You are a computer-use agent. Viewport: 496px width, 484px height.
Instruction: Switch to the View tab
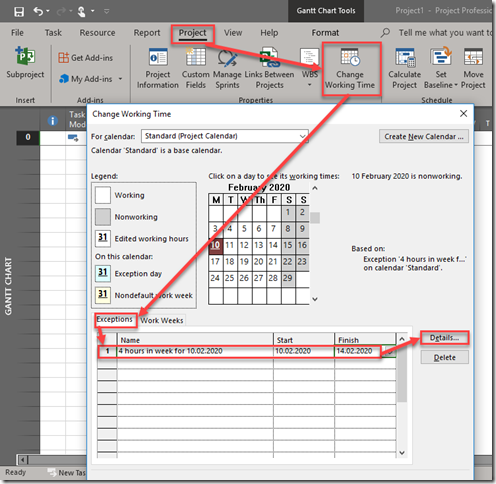tap(233, 33)
